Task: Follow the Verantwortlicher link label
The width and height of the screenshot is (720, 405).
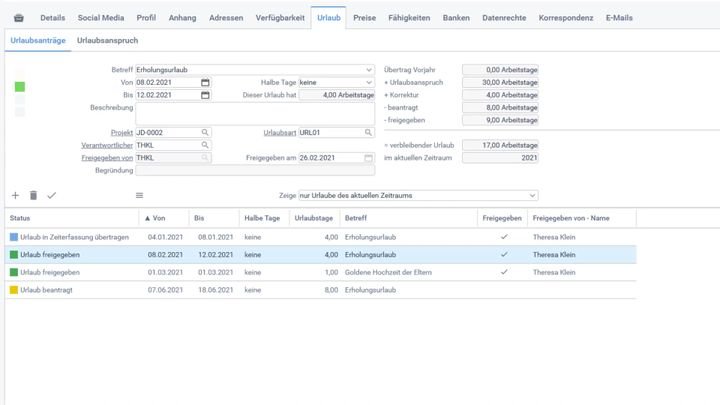Action: coord(107,144)
